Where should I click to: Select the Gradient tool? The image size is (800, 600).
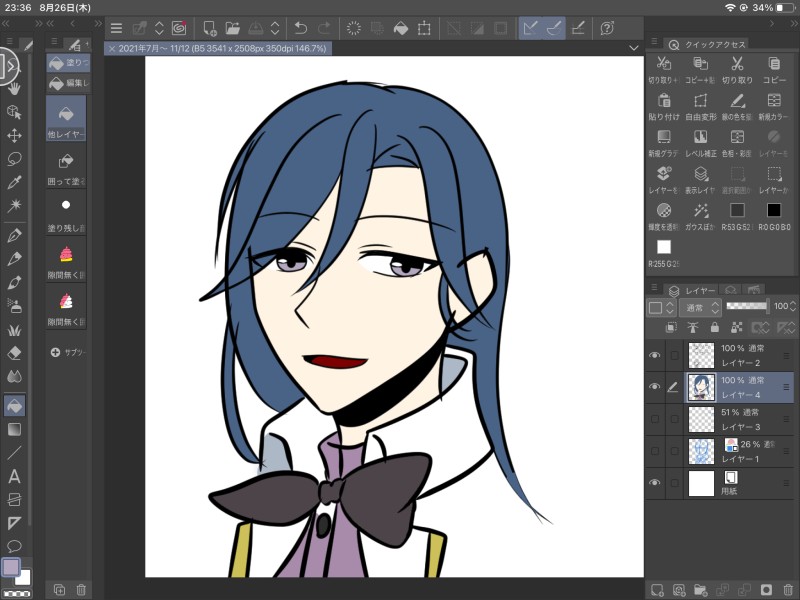14,429
